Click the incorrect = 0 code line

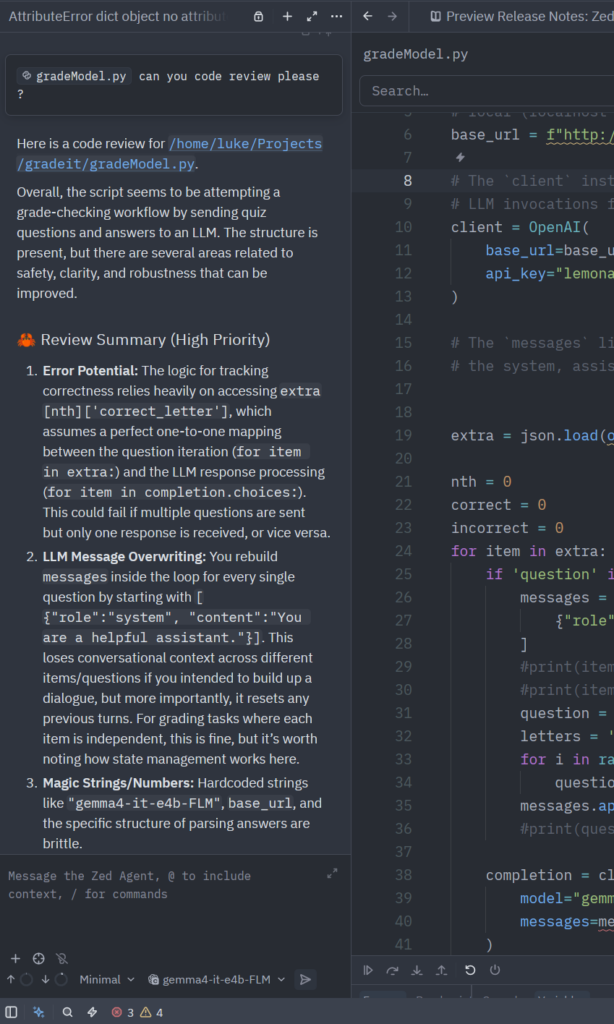pyautogui.click(x=508, y=528)
